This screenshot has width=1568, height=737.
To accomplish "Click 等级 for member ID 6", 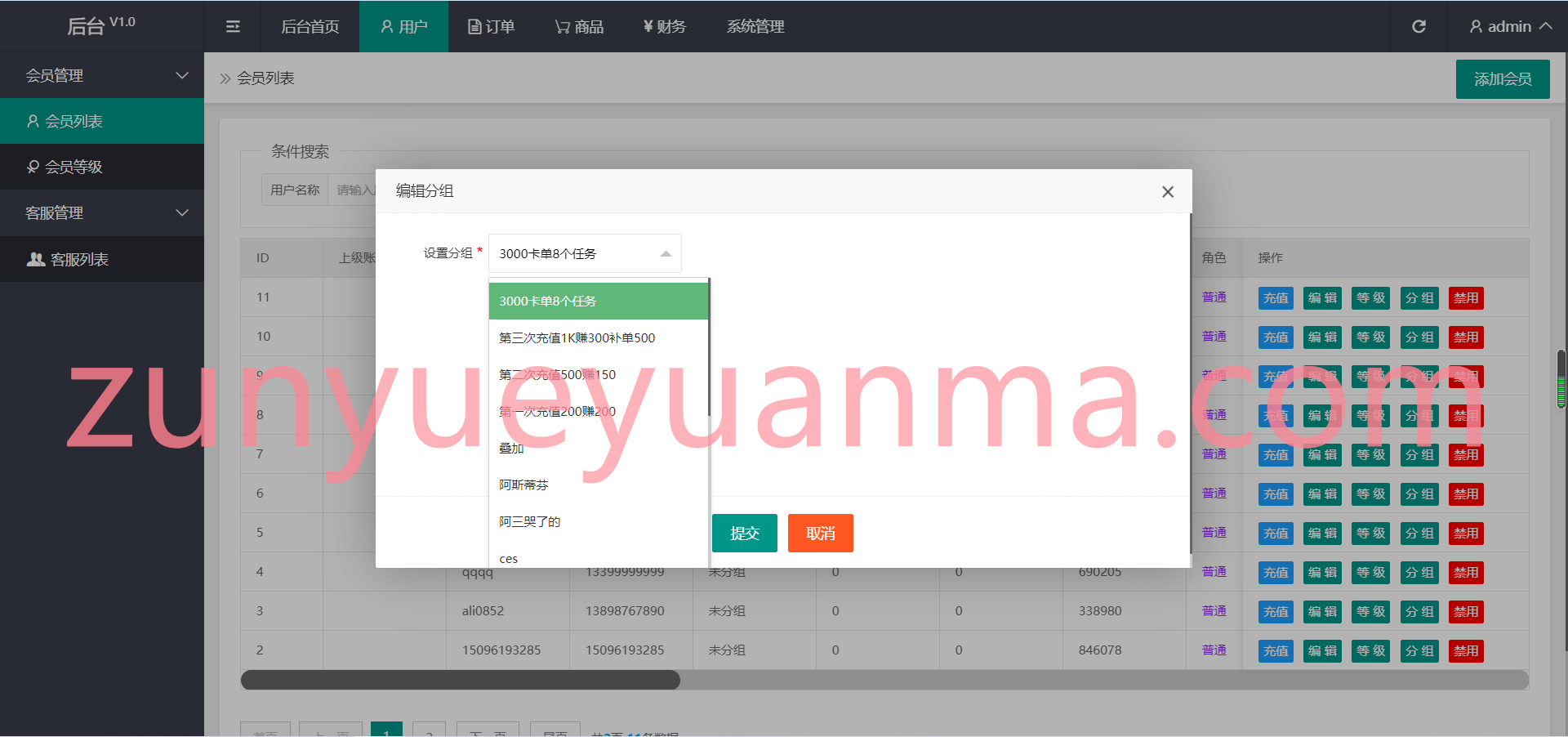I will [x=1371, y=494].
